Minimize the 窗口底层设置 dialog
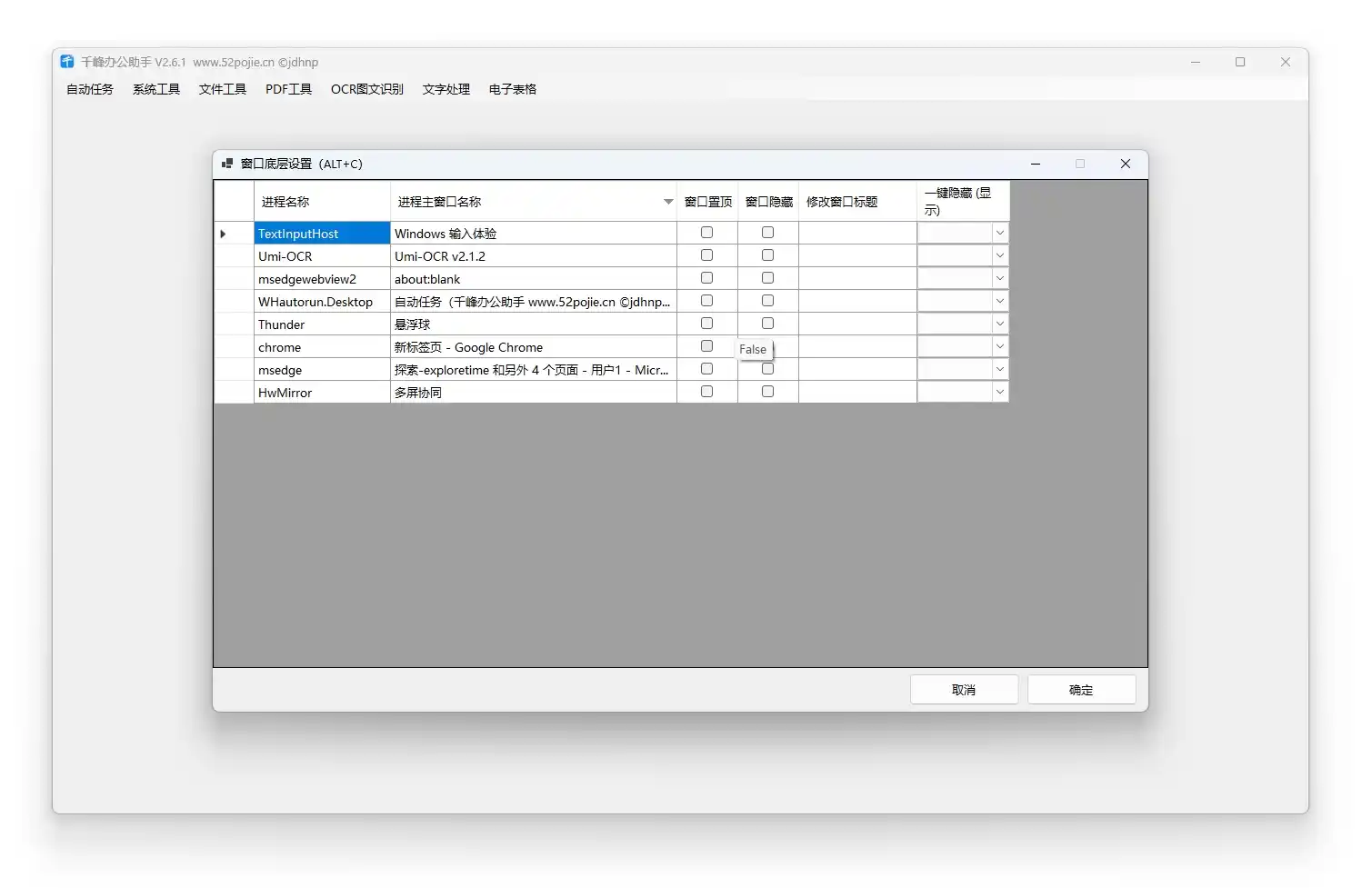This screenshot has height=888, width=1372. click(1036, 164)
